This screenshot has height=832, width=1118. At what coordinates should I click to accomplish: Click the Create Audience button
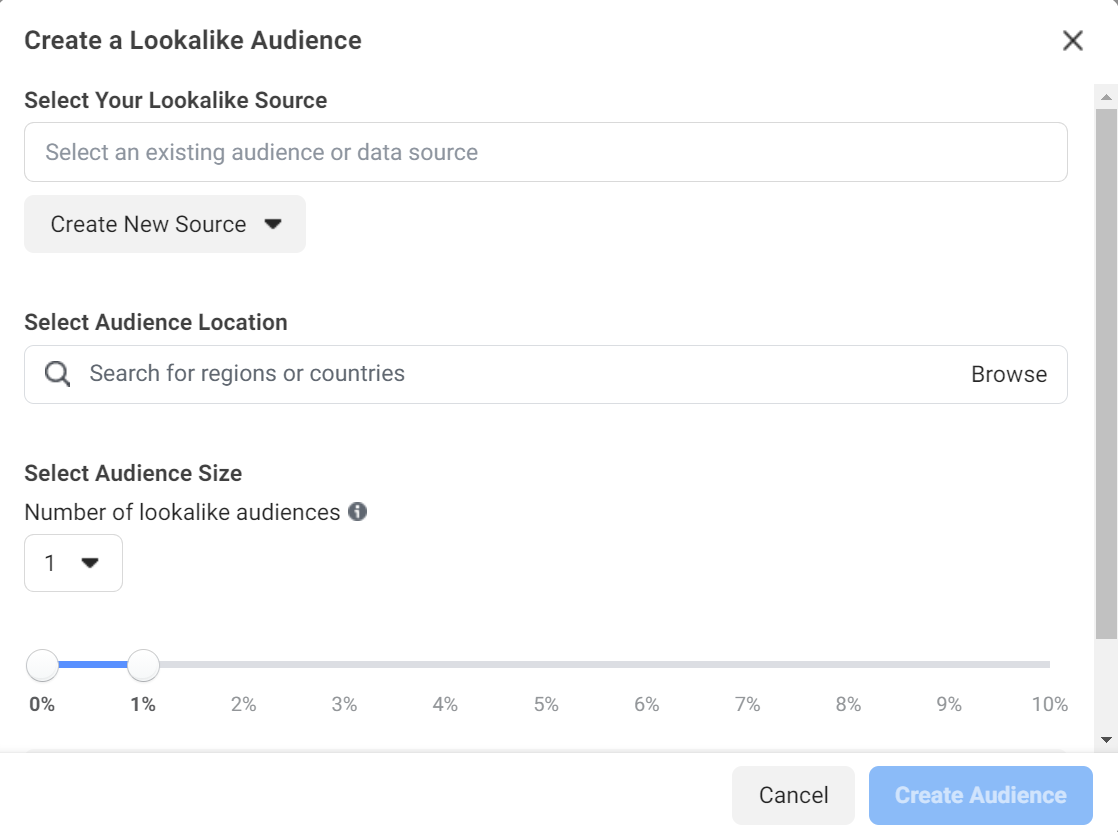click(x=980, y=795)
